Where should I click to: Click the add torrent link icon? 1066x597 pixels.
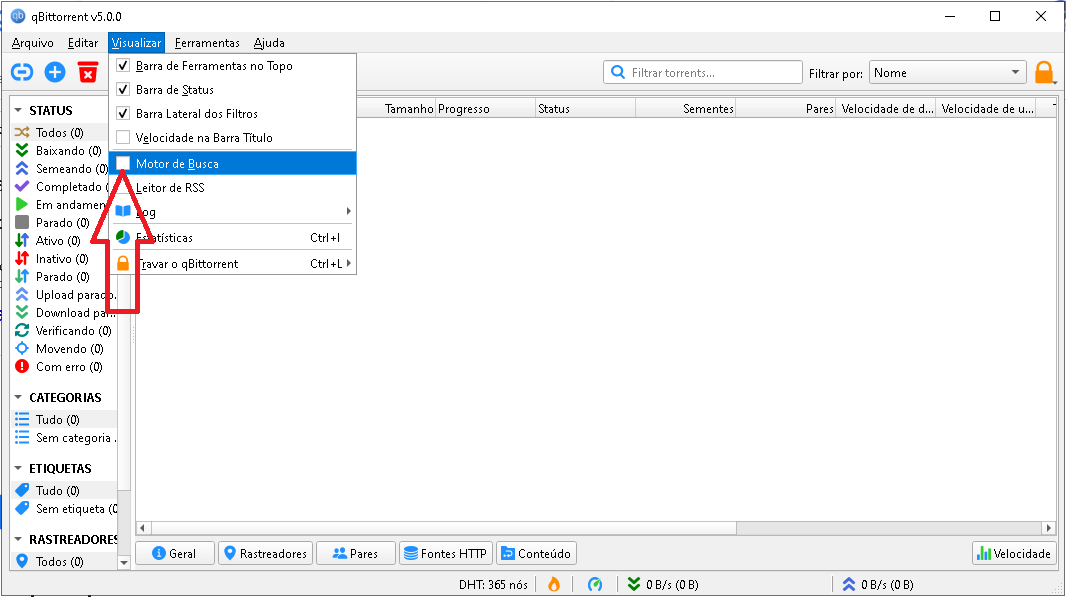tap(21, 71)
